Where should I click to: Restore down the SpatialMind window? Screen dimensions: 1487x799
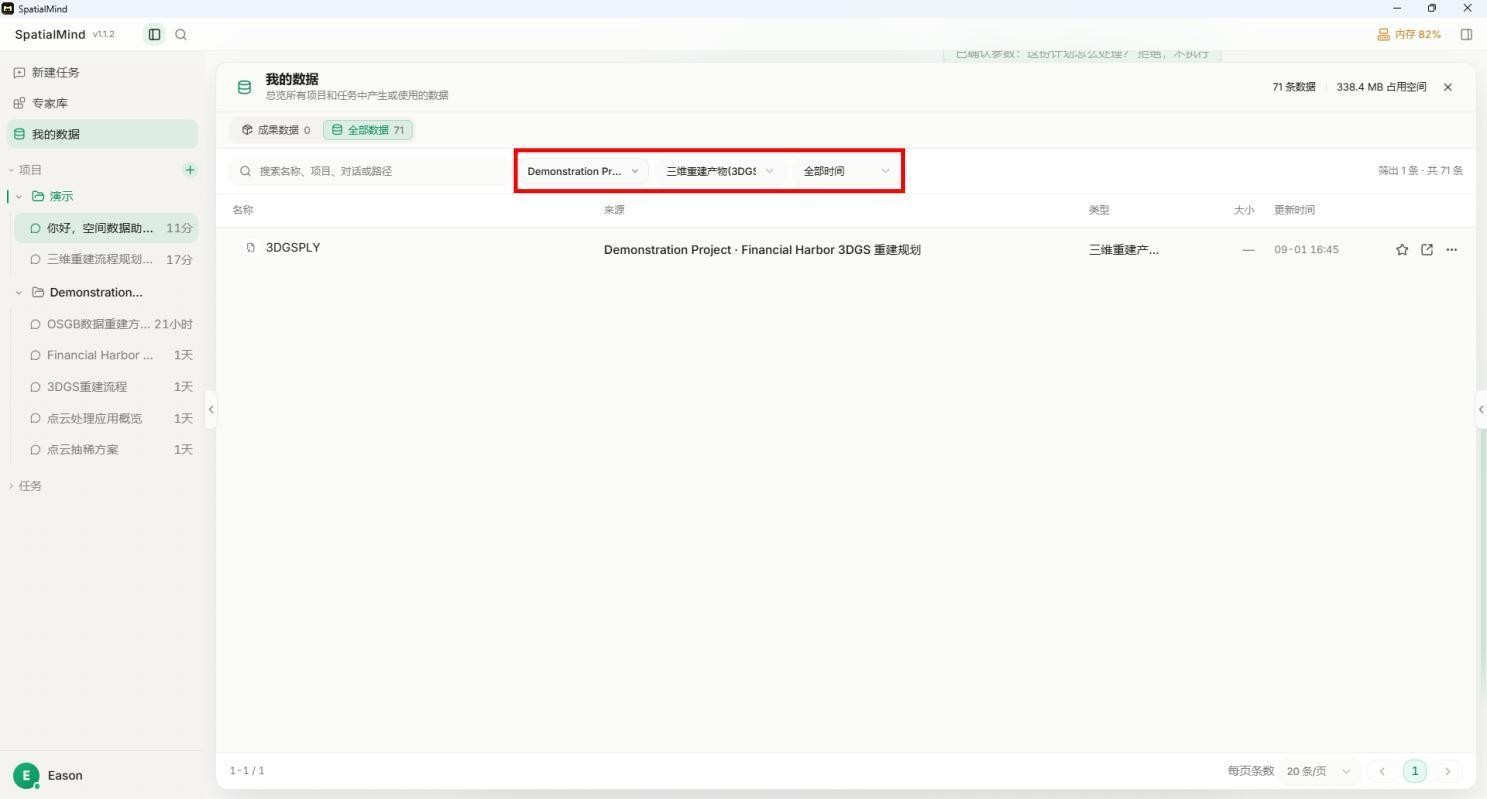(1432, 8)
